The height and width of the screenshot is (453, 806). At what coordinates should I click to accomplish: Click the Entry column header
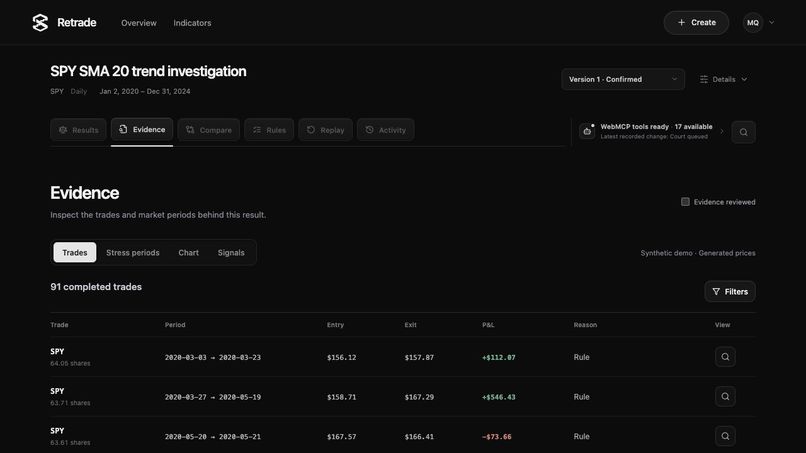pyautogui.click(x=335, y=325)
